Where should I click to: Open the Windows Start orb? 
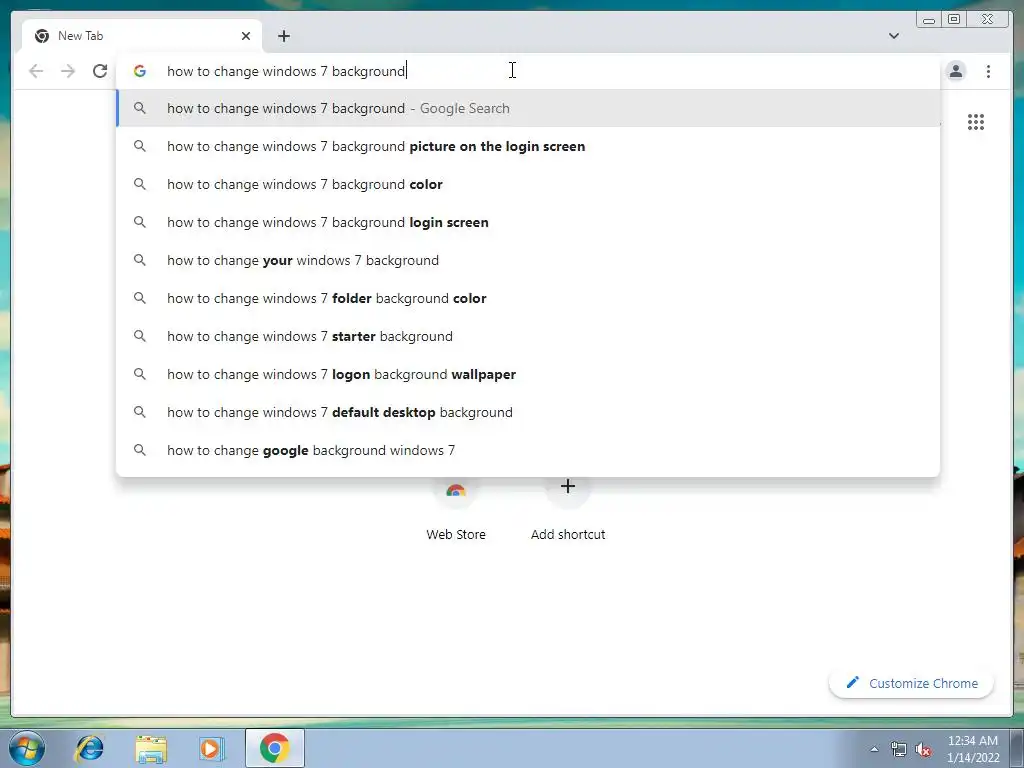click(x=27, y=748)
